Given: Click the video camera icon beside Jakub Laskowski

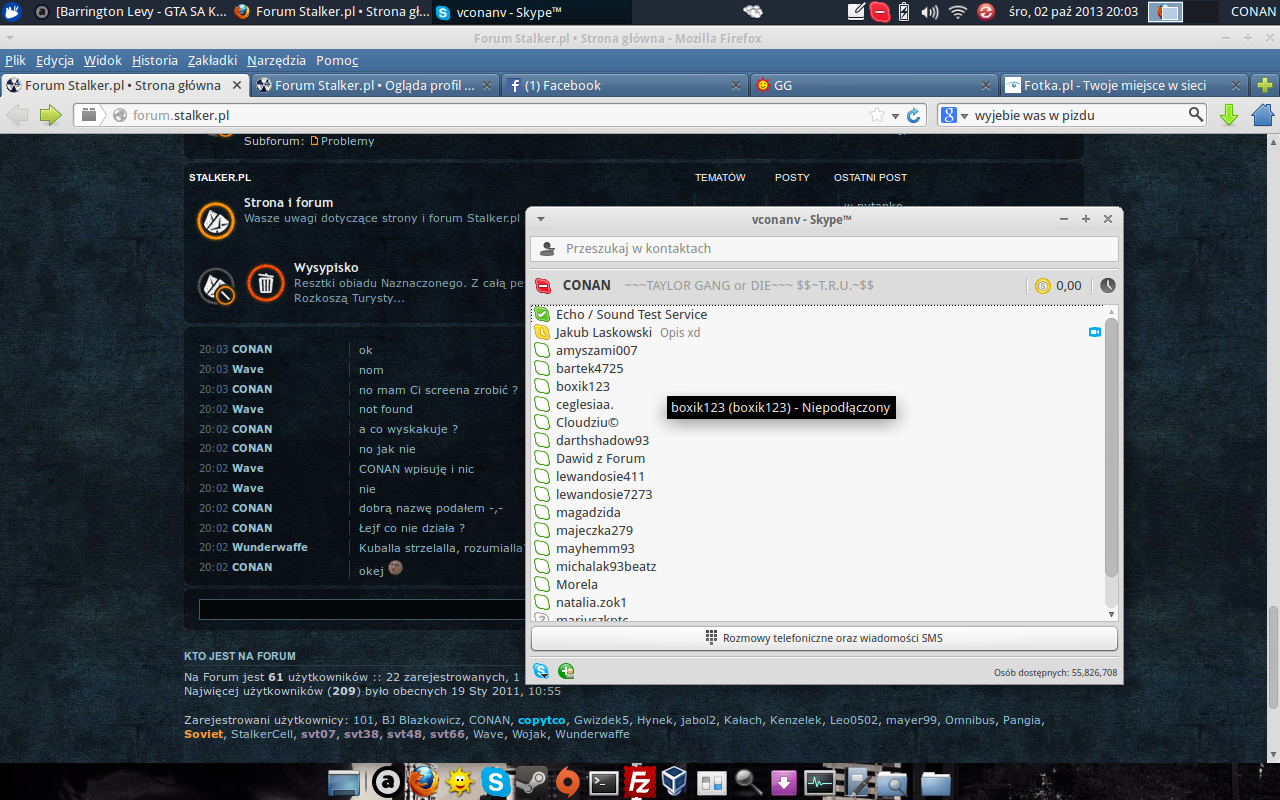Looking at the screenshot, I should [1094, 332].
